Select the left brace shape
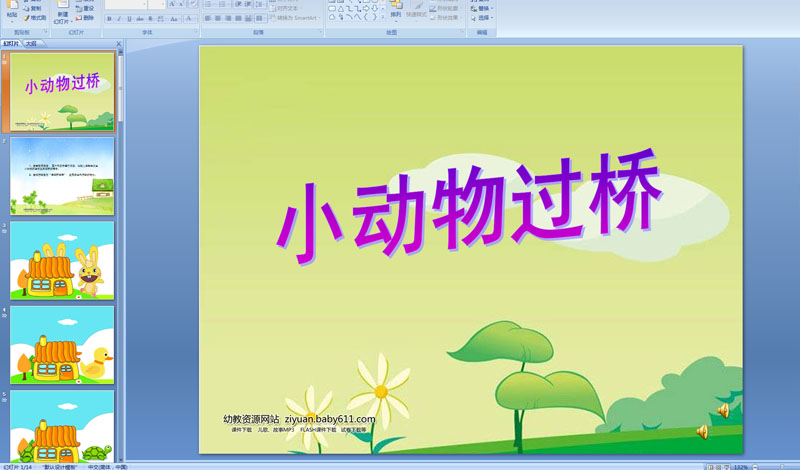Viewport: 800px width, 470px height. pos(366,17)
